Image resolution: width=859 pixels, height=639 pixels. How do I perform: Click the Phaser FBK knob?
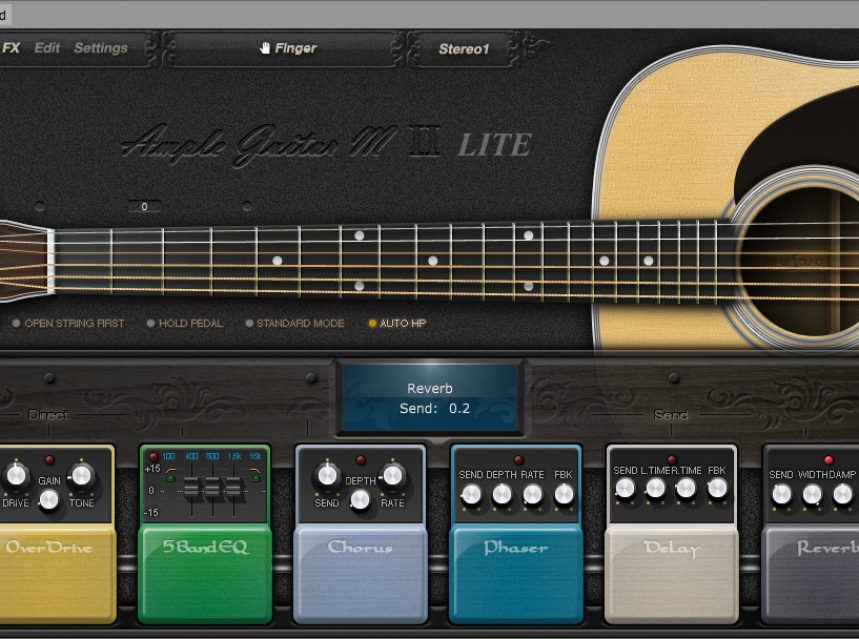click(563, 495)
